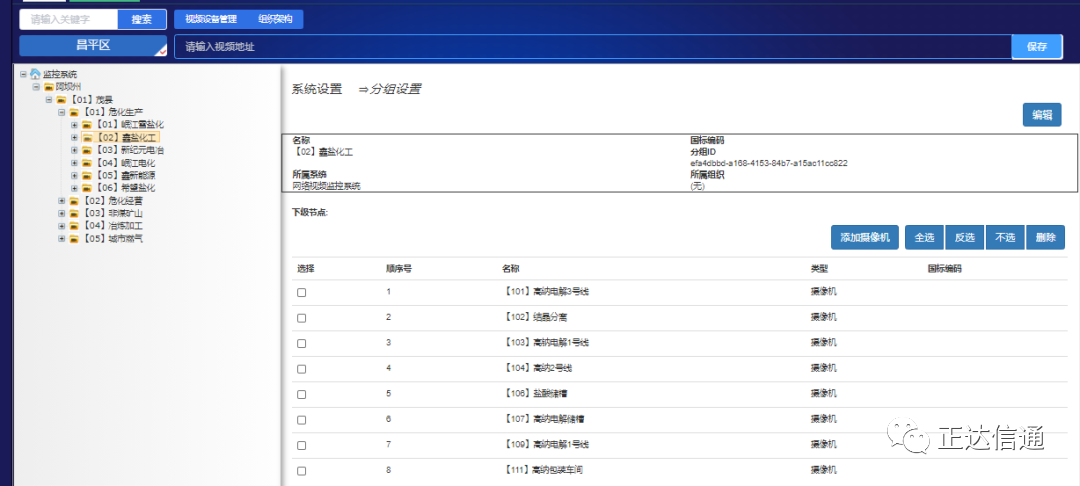Click the 类型 column header
This screenshot has width=1080, height=486.
819,268
